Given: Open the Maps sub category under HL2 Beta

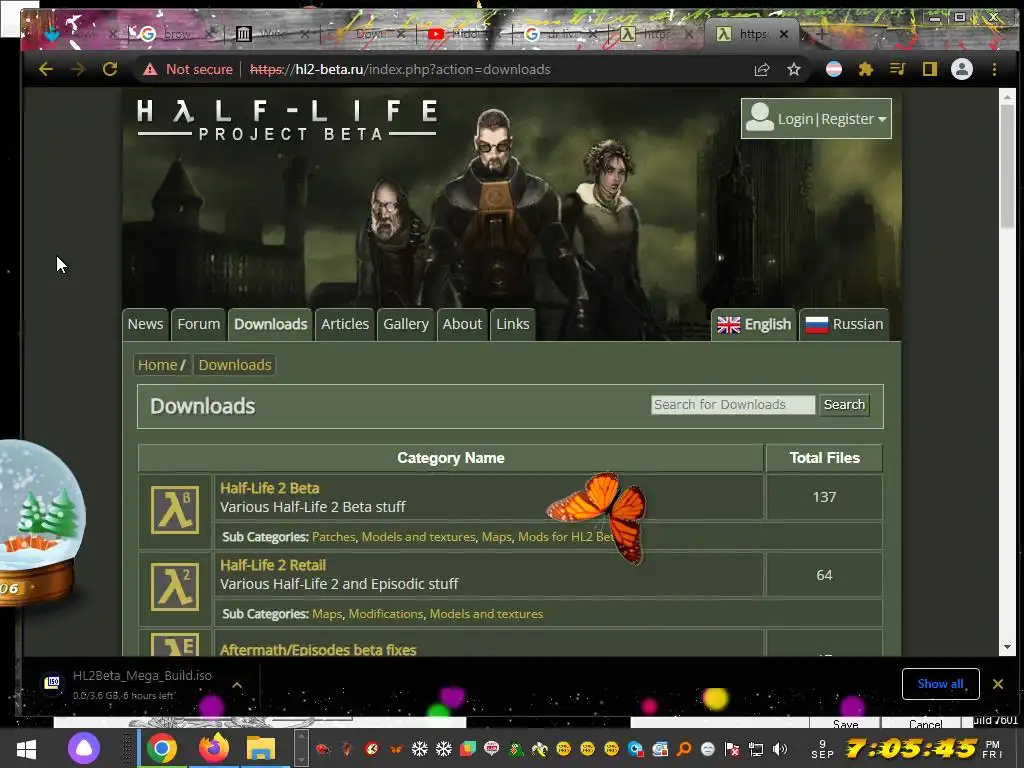Looking at the screenshot, I should click(496, 537).
